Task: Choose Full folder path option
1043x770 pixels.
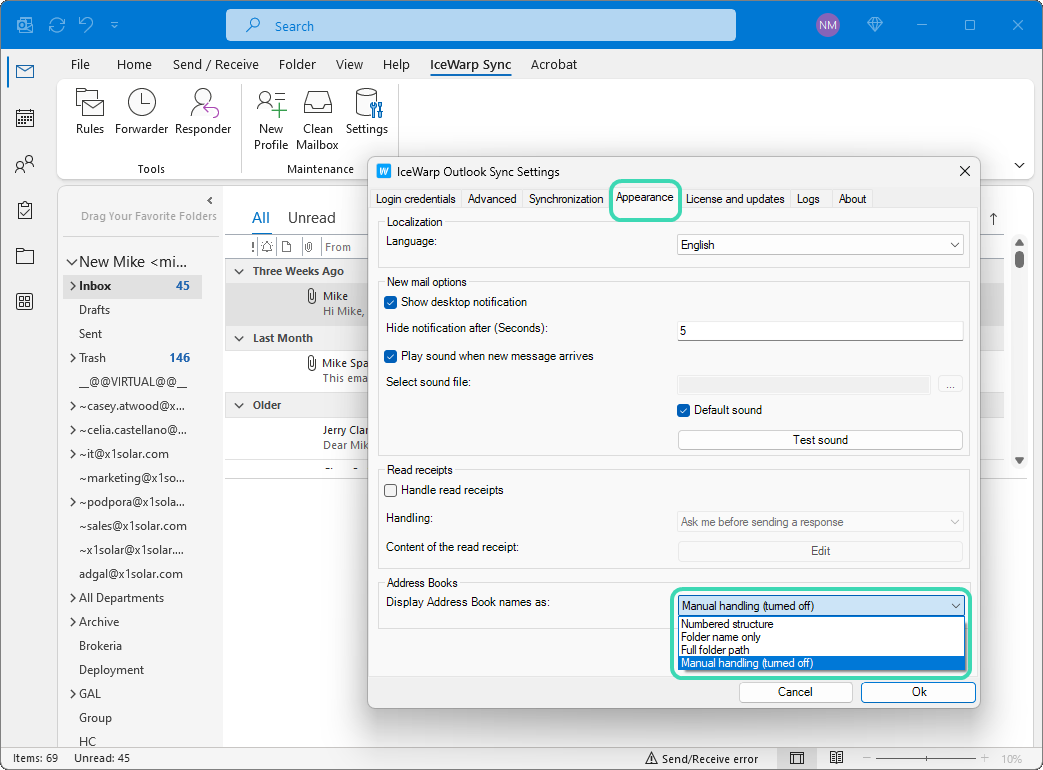Action: coord(715,650)
